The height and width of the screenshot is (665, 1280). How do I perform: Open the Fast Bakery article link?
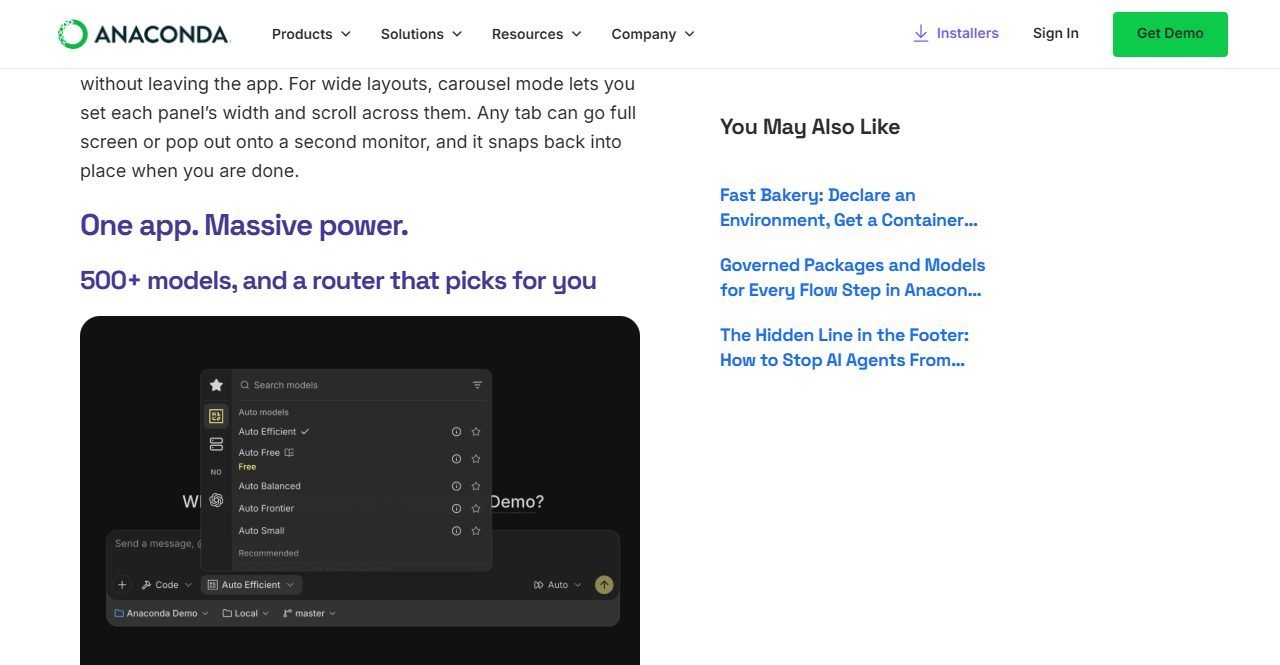pos(849,208)
